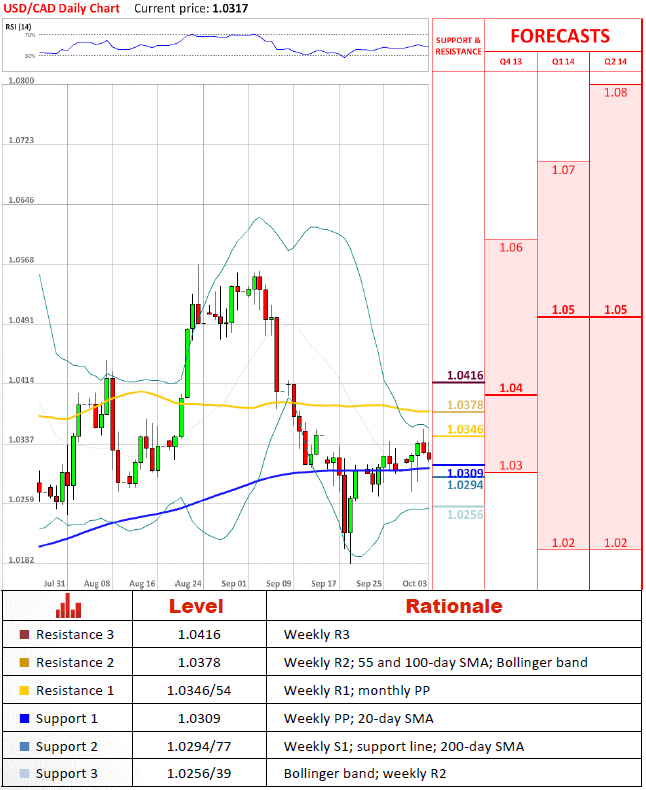Click the 1.0294 support level marker beside chart
Screen dimensions: 646x790
click(x=465, y=485)
